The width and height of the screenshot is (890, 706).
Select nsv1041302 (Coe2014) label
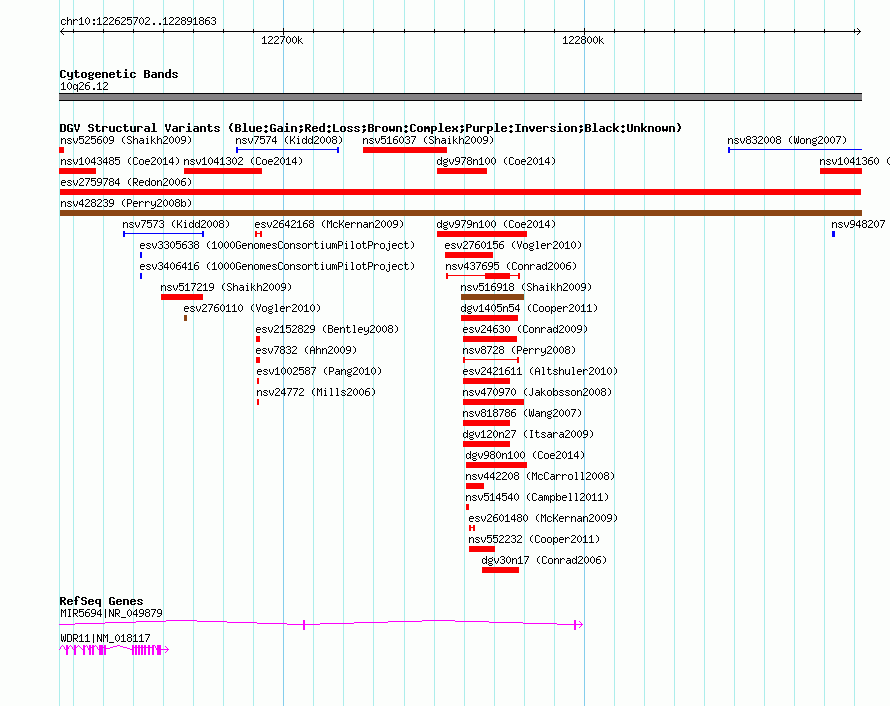click(x=243, y=161)
